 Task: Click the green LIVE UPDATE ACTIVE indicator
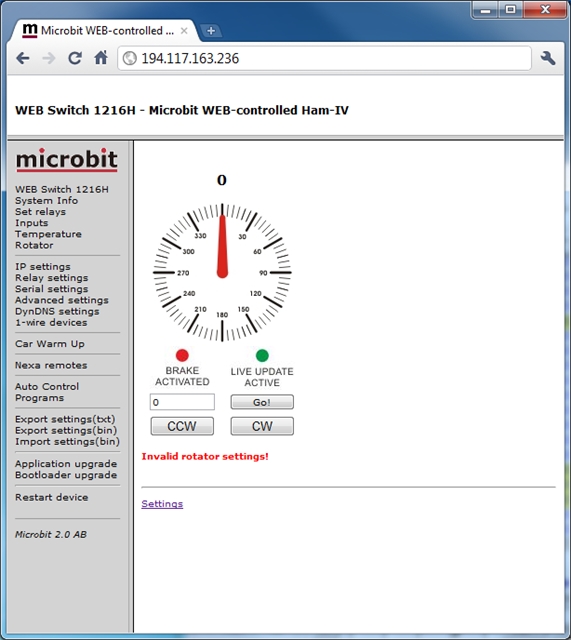pyautogui.click(x=262, y=356)
